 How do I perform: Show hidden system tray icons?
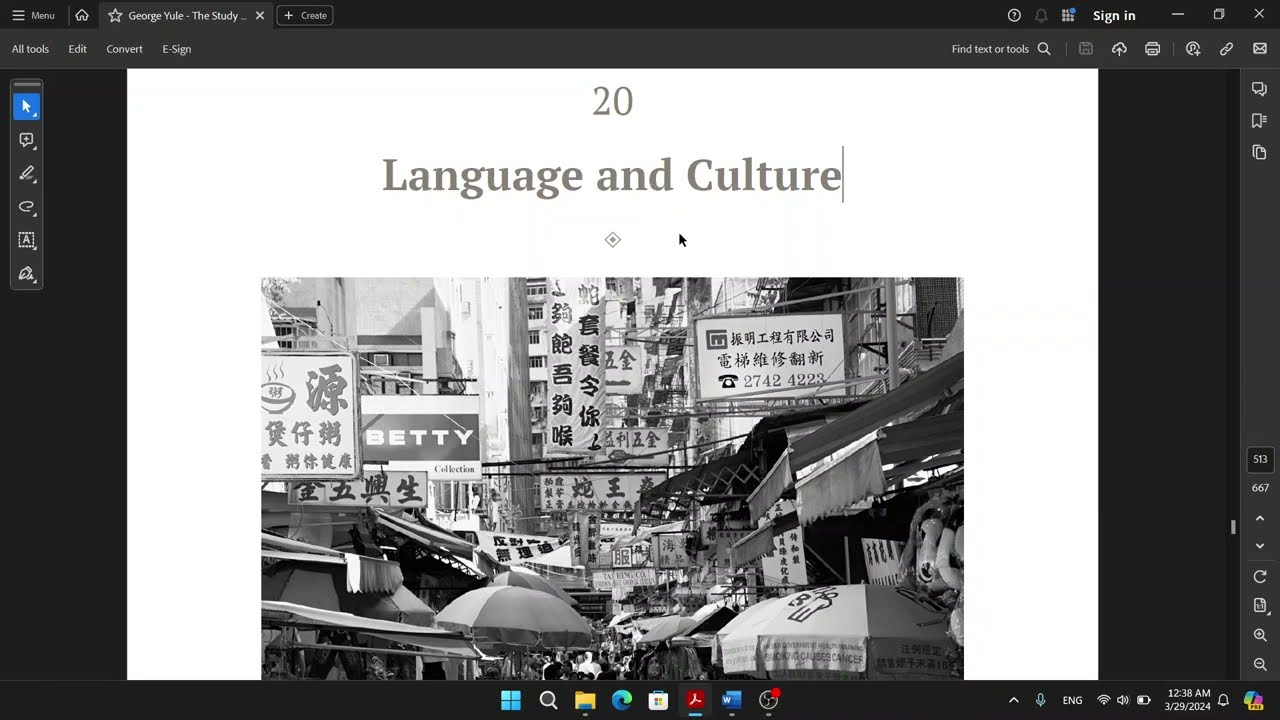click(x=1013, y=700)
